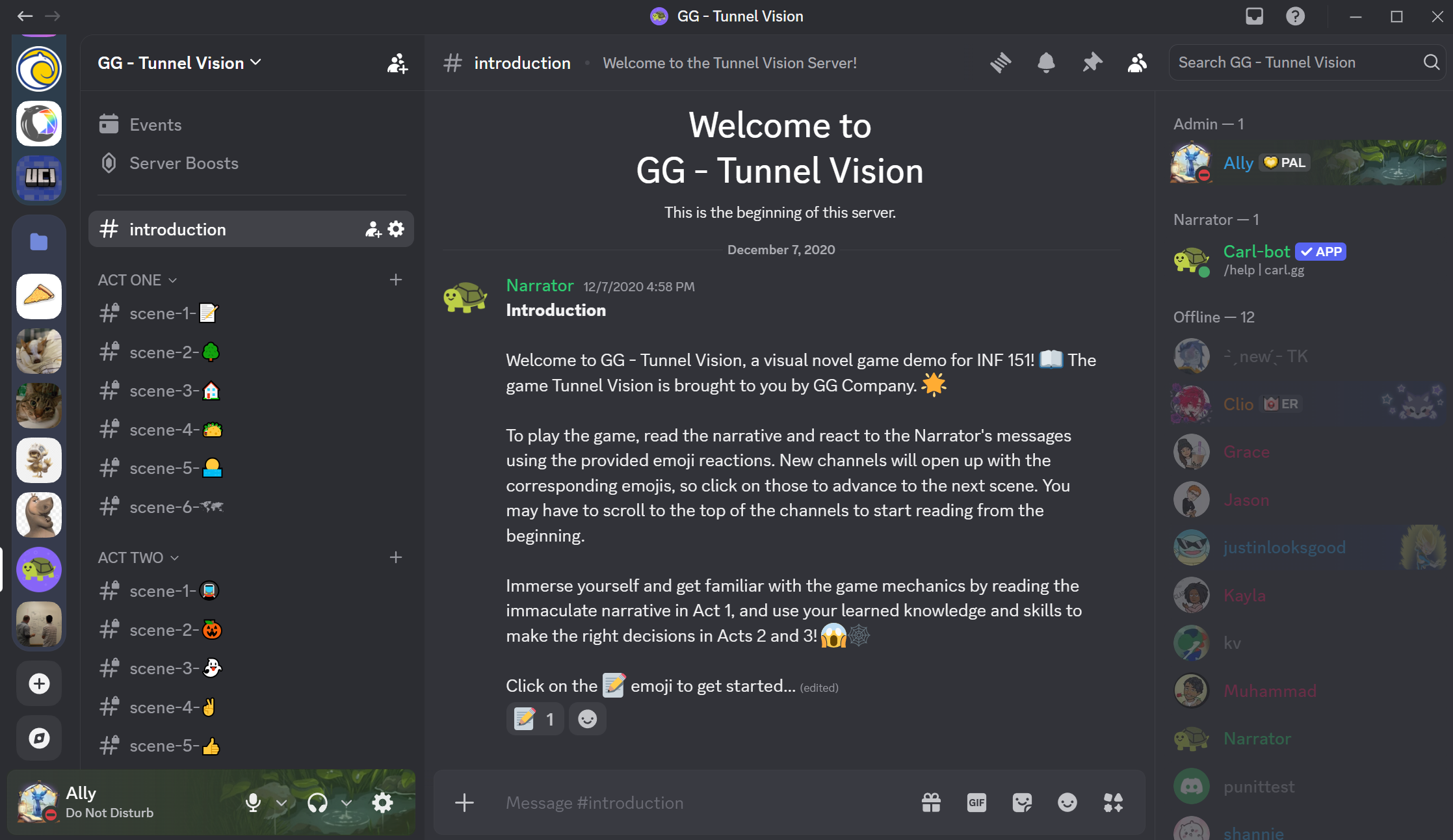1453x840 pixels.
Task: Add a reaction with smiley button
Action: (x=587, y=719)
